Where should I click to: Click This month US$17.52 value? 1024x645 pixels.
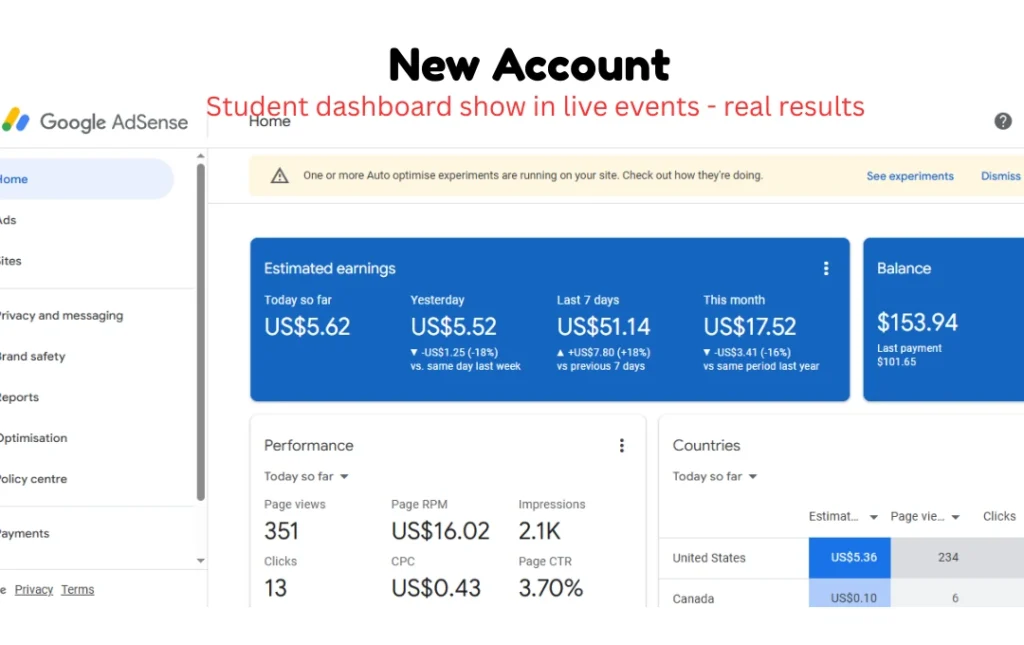click(x=750, y=326)
